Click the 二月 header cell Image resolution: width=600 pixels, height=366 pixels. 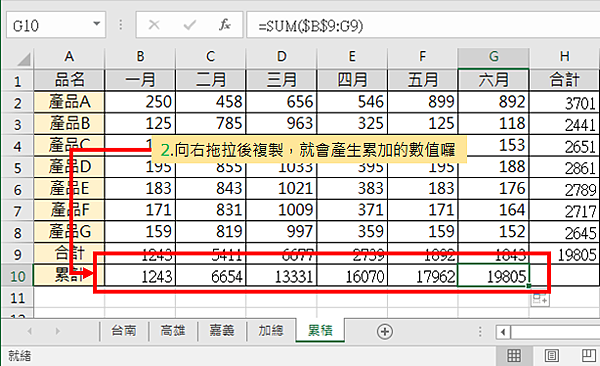(x=210, y=80)
